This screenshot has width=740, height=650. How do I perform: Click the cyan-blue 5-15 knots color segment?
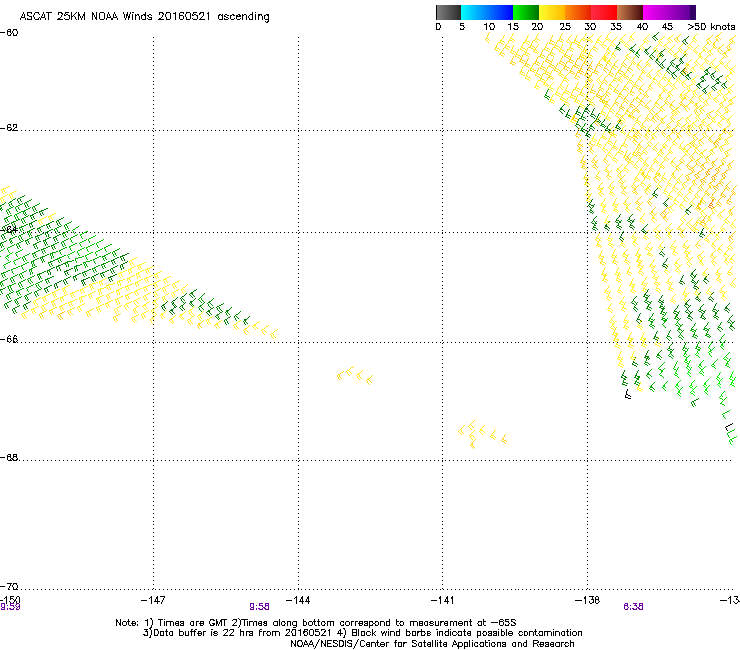click(x=487, y=12)
